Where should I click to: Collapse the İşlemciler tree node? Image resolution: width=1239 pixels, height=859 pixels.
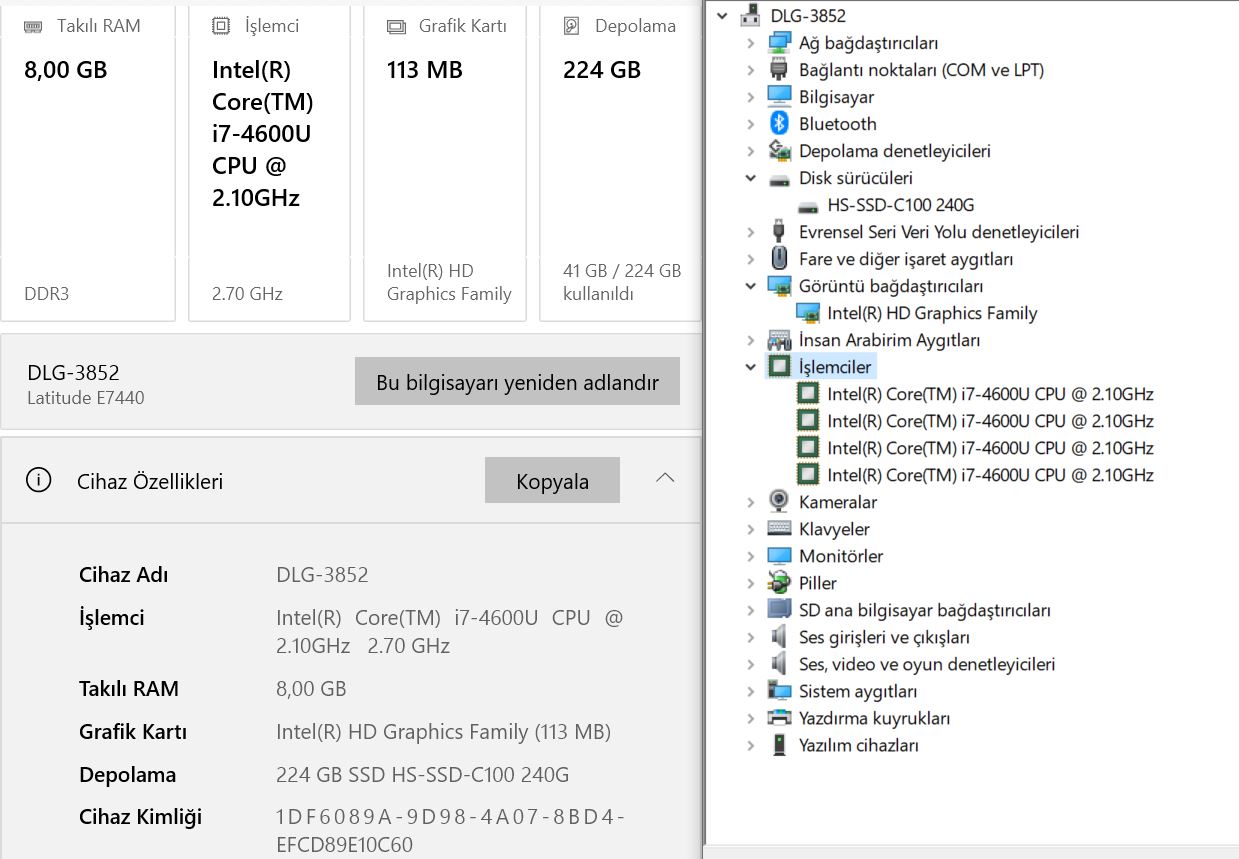[751, 367]
